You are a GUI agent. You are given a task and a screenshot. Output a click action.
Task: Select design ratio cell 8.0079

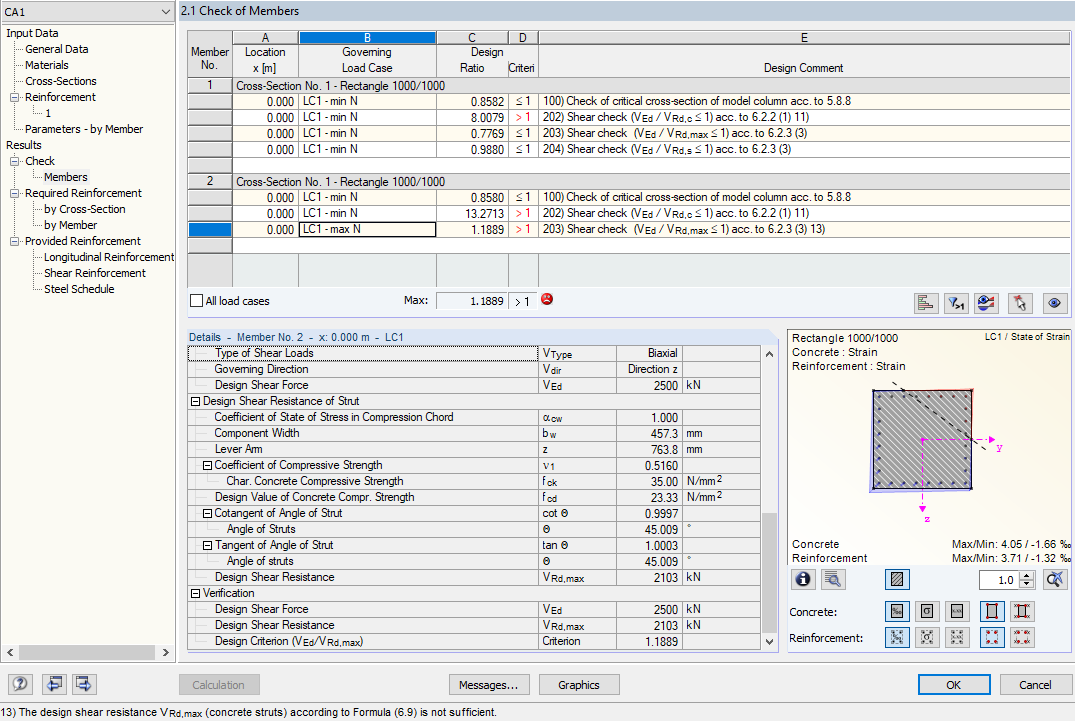(x=472, y=117)
